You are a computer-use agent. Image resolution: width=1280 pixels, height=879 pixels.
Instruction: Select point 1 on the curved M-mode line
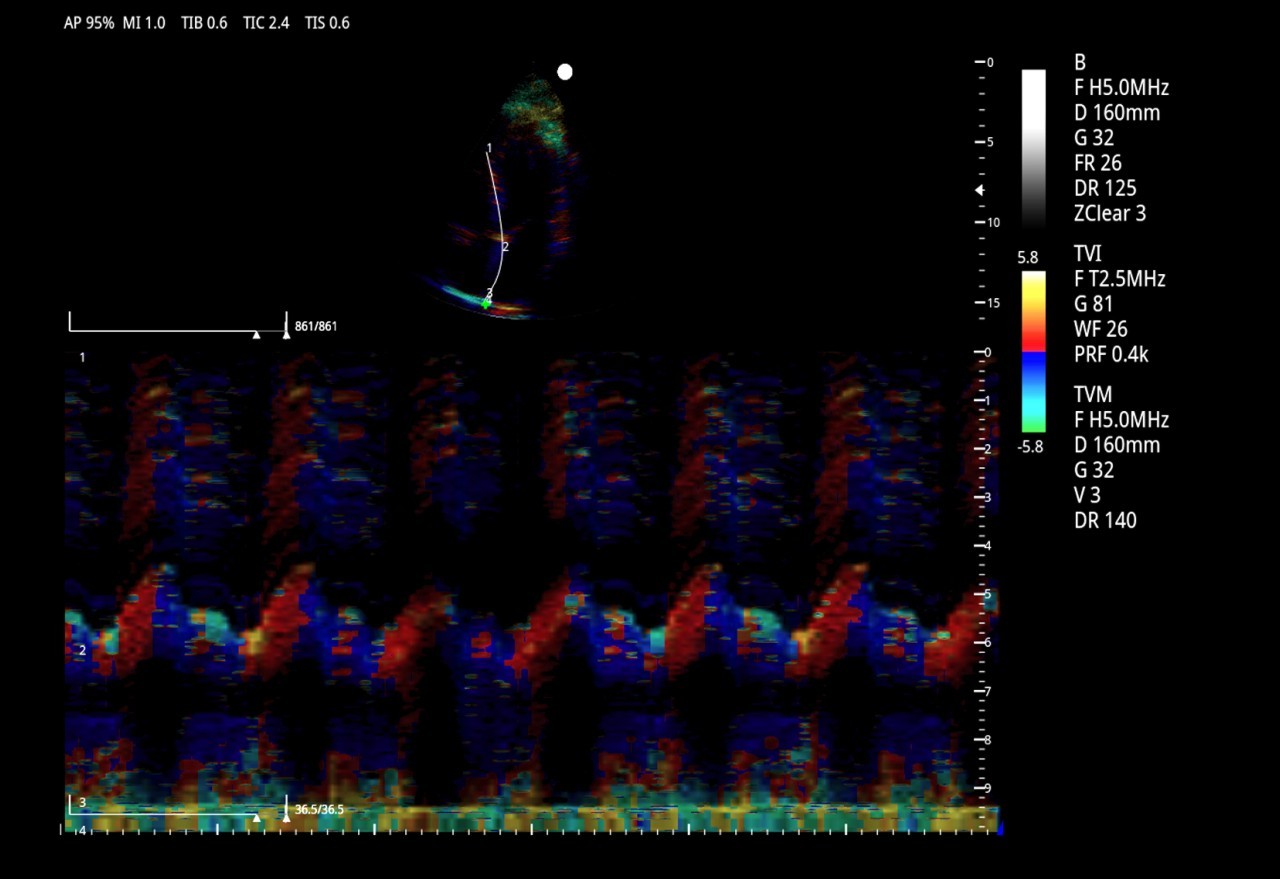click(489, 148)
